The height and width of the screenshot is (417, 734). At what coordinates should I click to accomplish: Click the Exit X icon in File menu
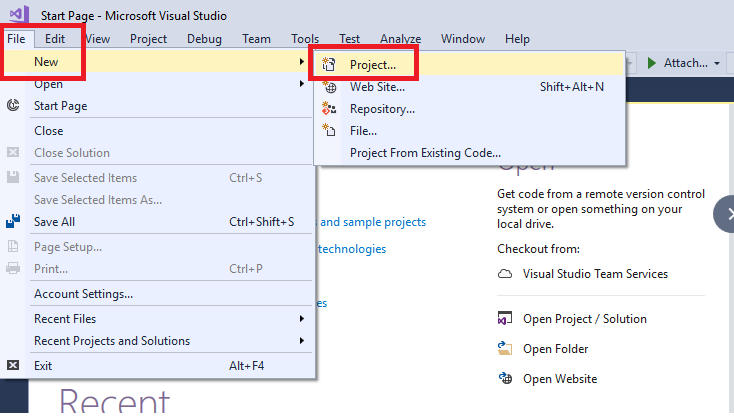tap(13, 366)
